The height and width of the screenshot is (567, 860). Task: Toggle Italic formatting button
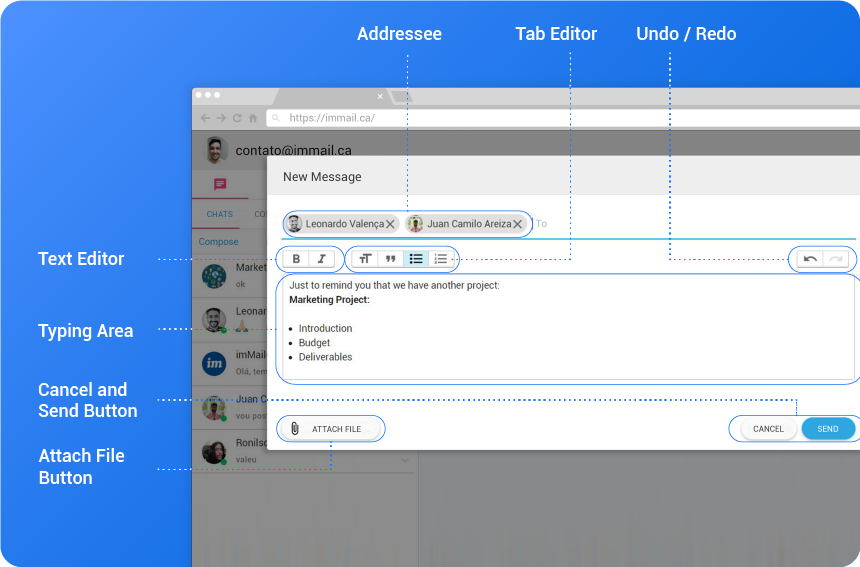tap(322, 259)
